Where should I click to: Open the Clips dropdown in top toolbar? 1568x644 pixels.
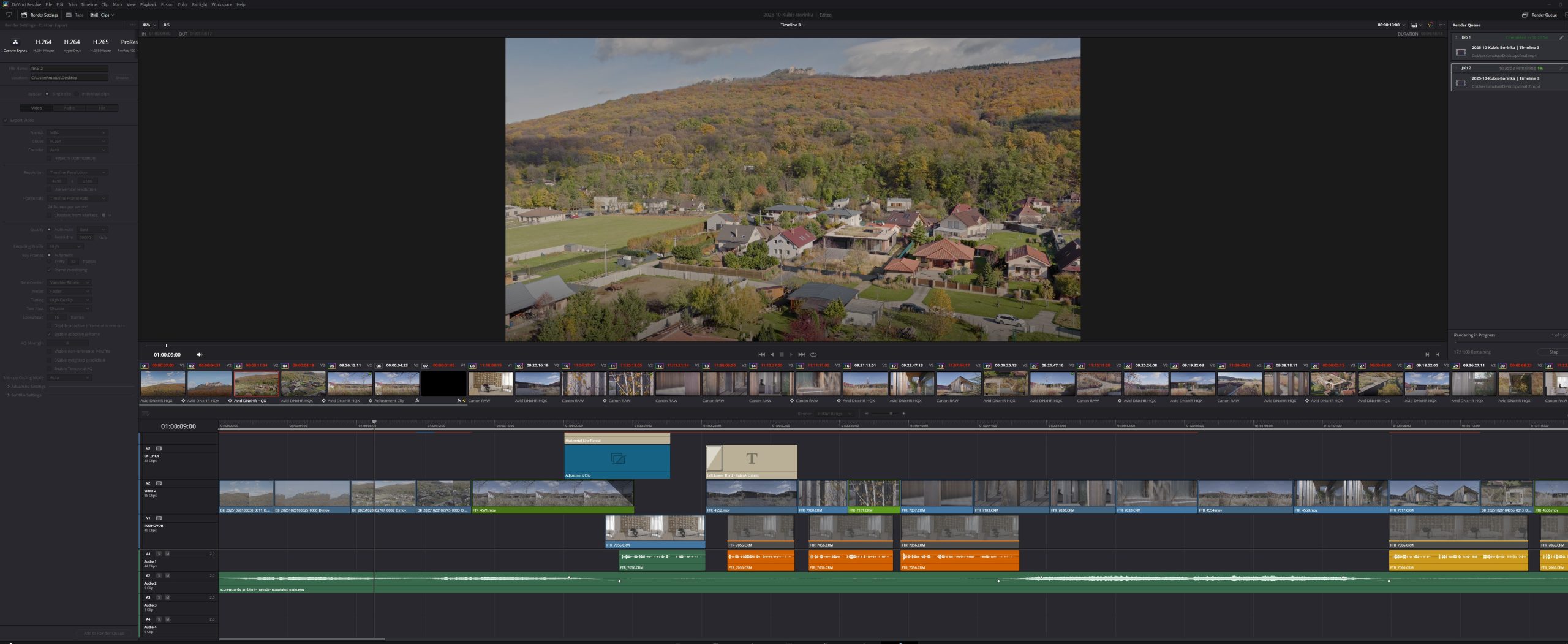tap(102, 15)
